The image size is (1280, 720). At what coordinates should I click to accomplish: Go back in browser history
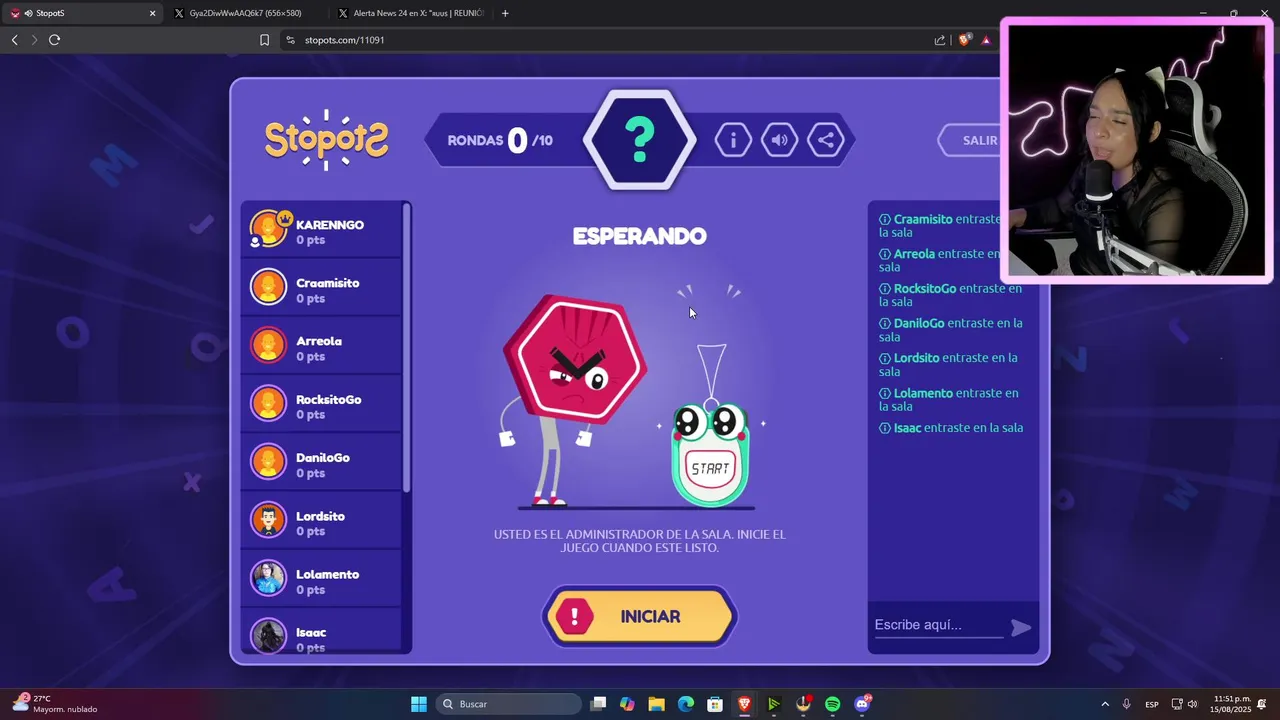[14, 40]
